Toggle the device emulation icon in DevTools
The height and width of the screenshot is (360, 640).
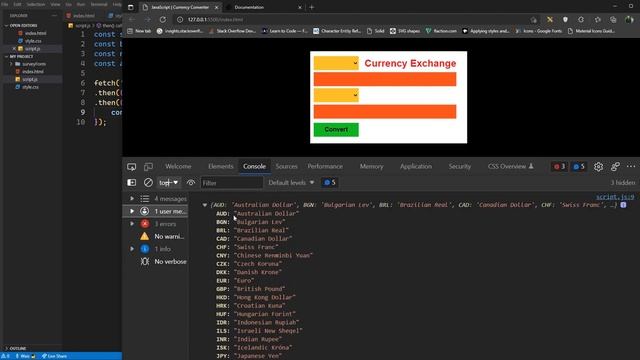pyautogui.click(x=148, y=167)
